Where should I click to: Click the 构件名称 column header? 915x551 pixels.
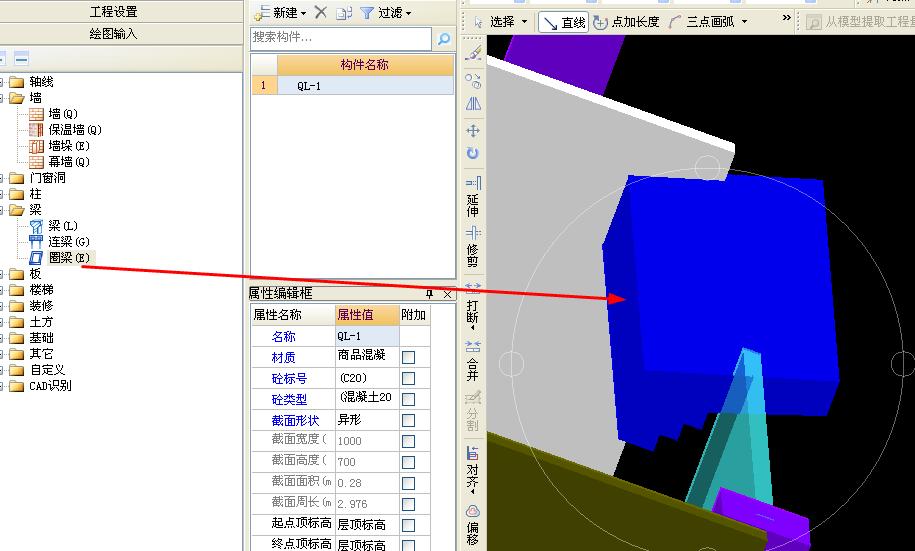(x=365, y=65)
